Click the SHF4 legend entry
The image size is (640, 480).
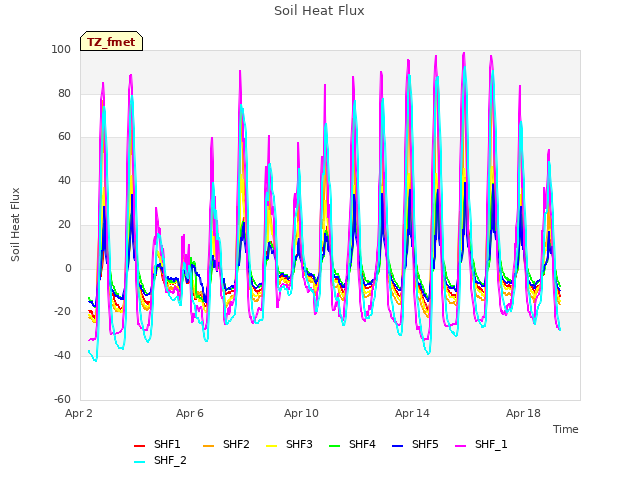[352, 444]
